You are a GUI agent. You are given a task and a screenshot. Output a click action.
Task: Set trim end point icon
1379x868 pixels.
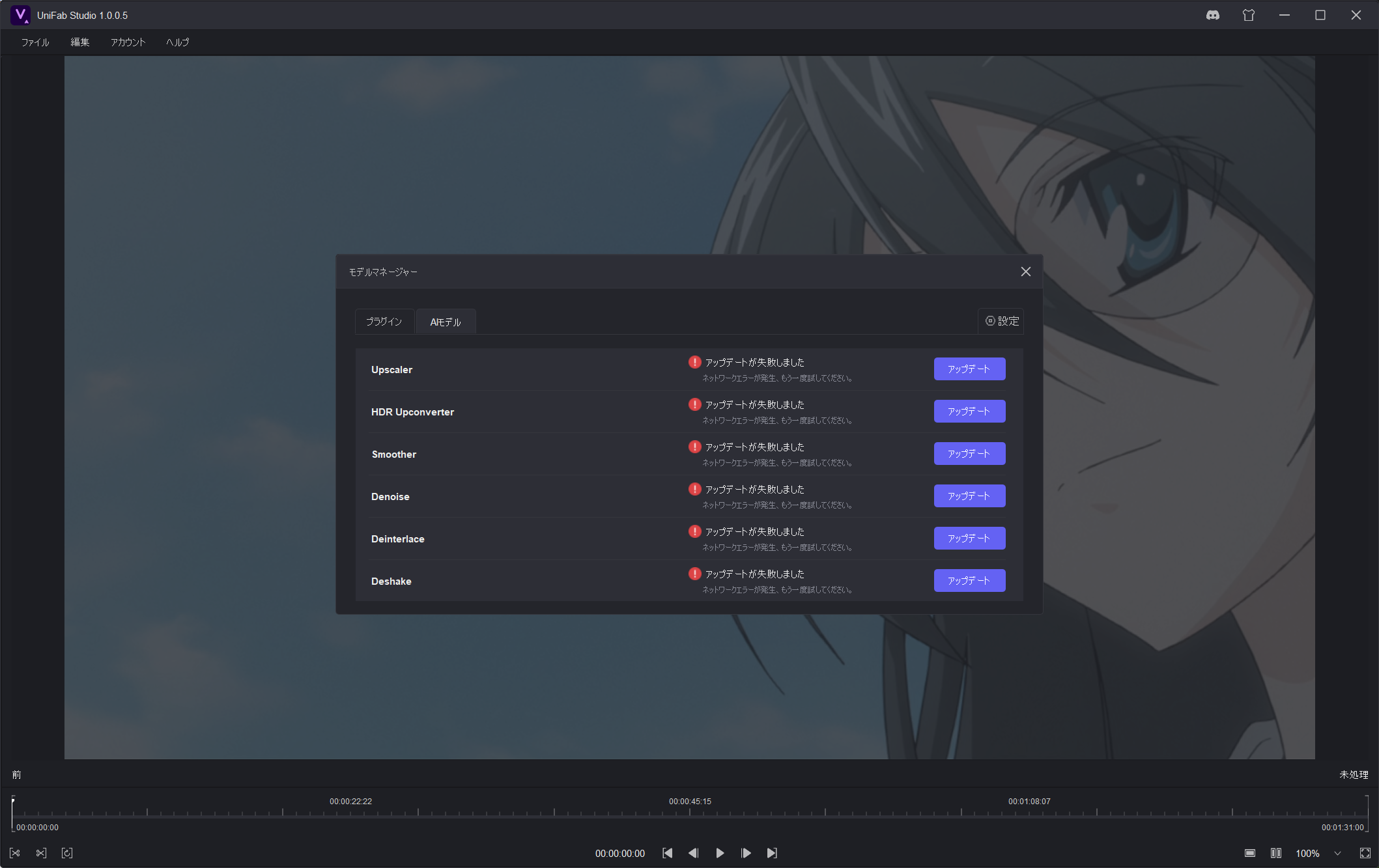pyautogui.click(x=41, y=853)
